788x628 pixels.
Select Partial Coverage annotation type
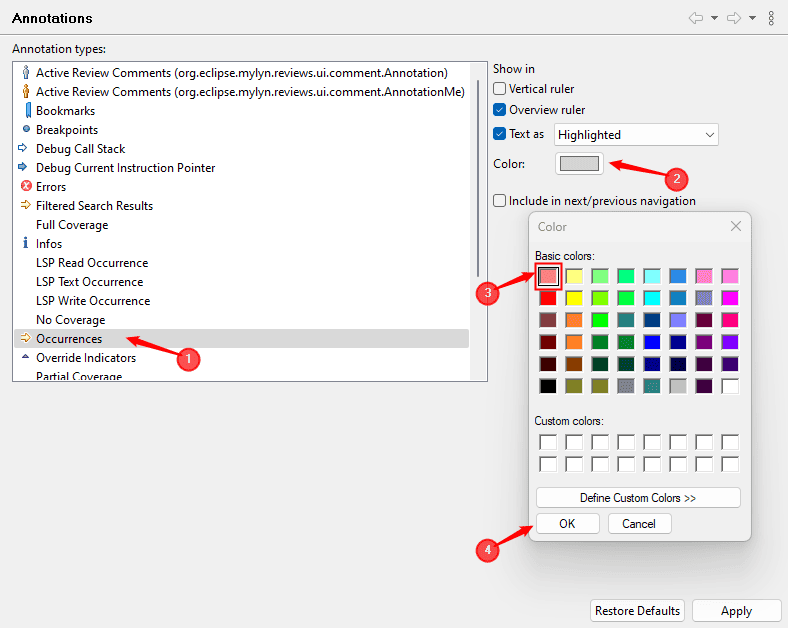tap(242, 375)
